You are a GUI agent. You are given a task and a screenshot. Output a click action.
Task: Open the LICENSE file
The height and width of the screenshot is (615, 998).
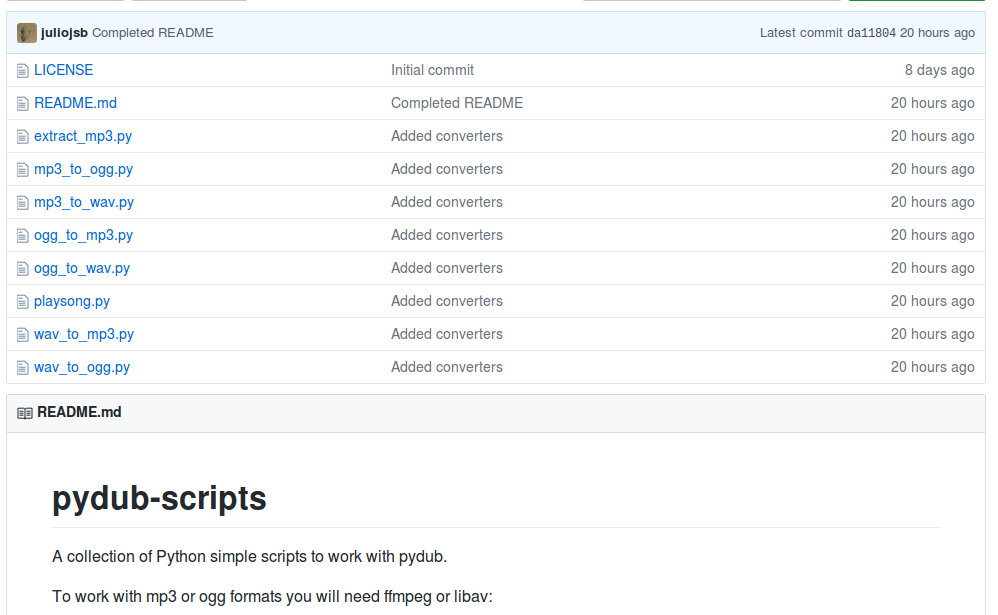pos(64,70)
